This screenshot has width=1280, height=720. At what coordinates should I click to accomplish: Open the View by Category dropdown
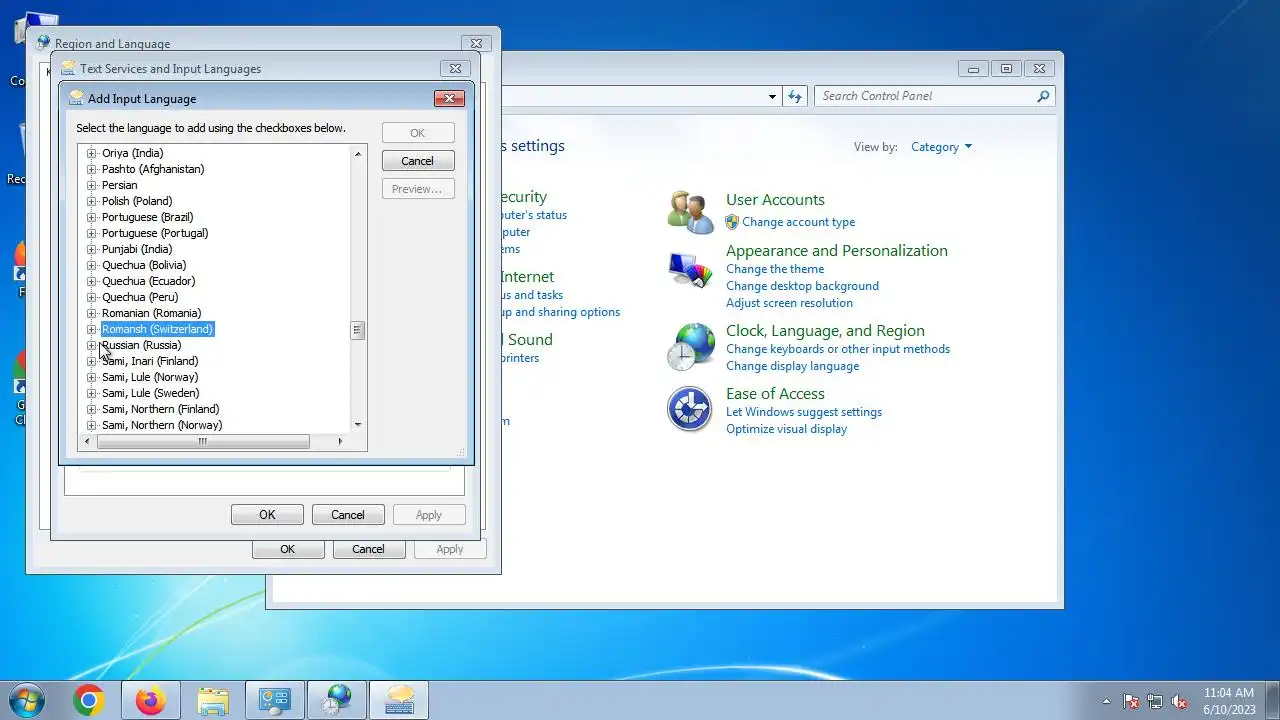coord(941,147)
